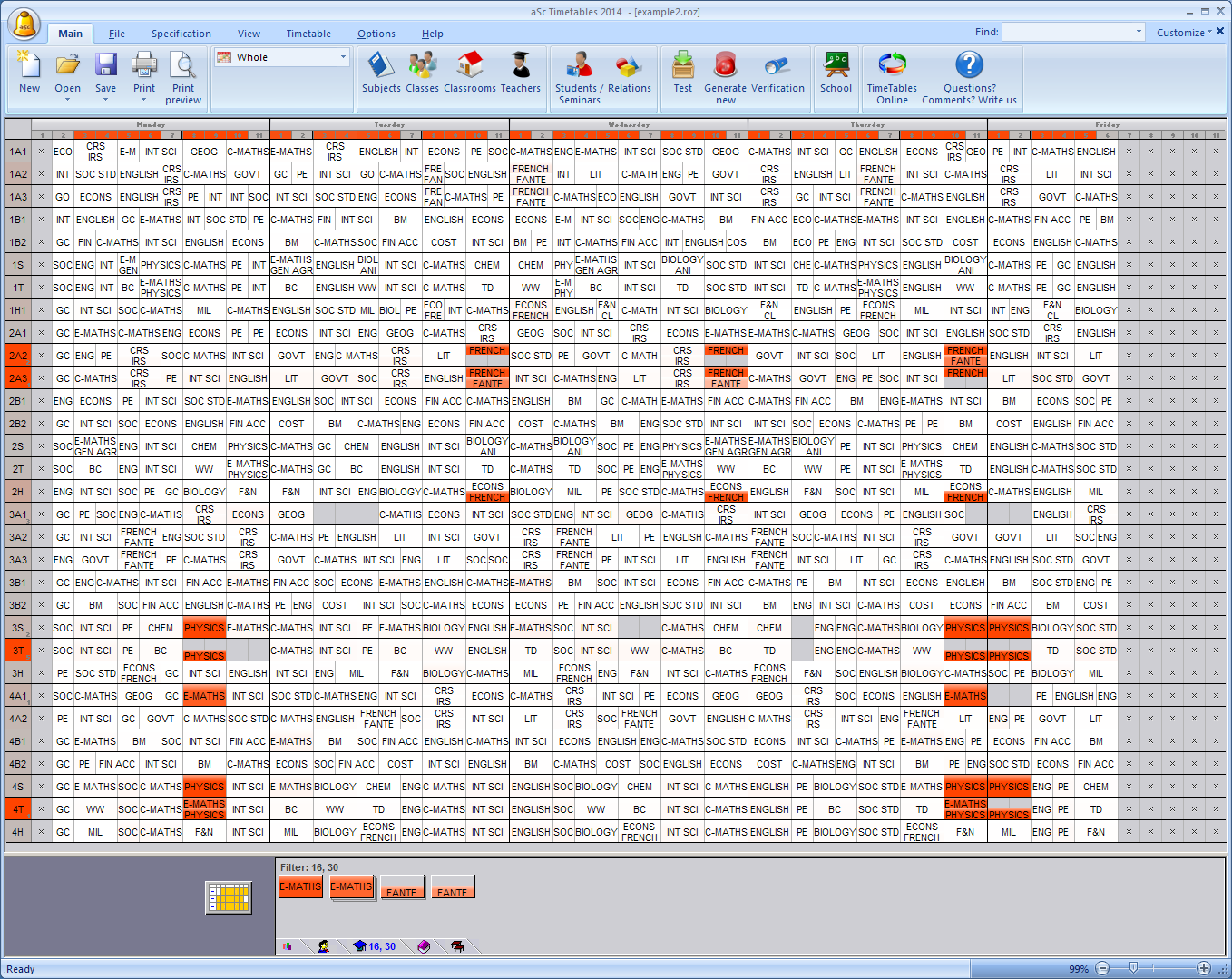Run the timetable Test
The height and width of the screenshot is (979, 1232).
(682, 73)
